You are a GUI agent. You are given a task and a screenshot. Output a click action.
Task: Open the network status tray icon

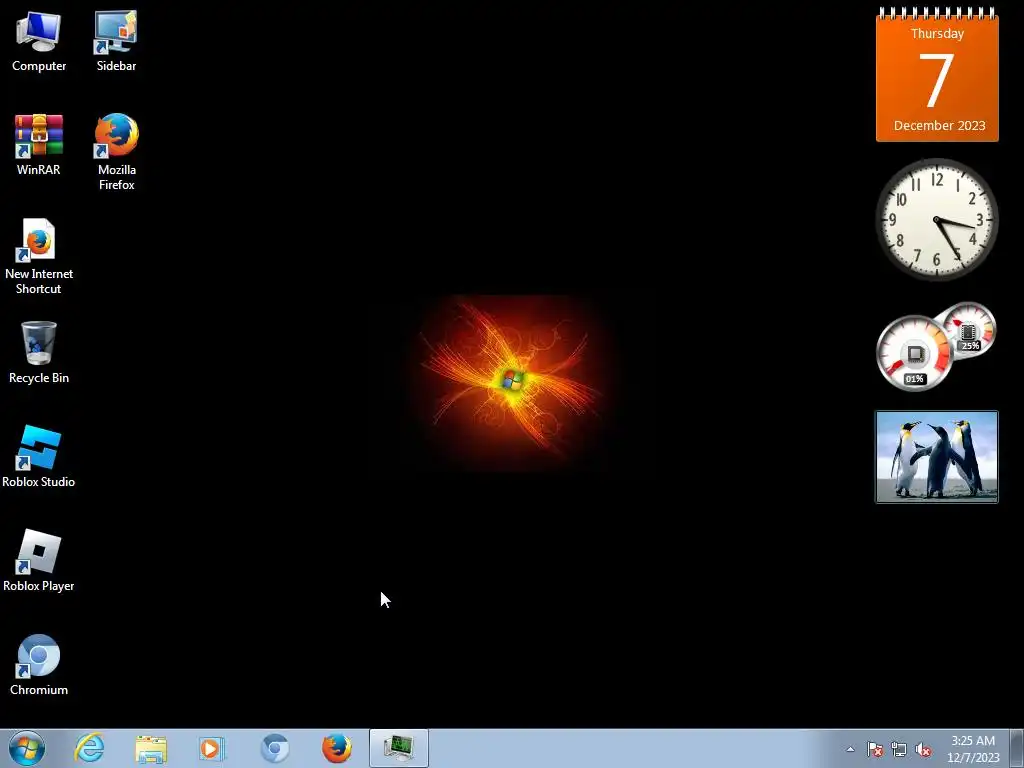899,749
